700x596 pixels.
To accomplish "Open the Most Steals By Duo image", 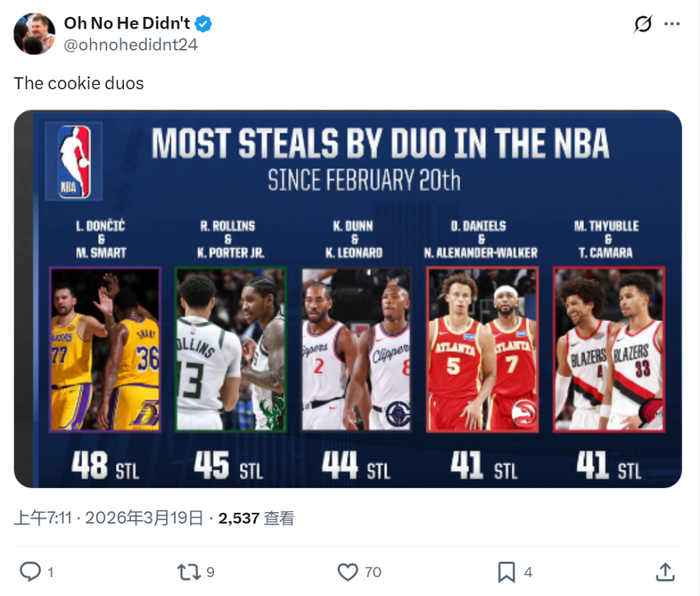I will (x=348, y=298).
